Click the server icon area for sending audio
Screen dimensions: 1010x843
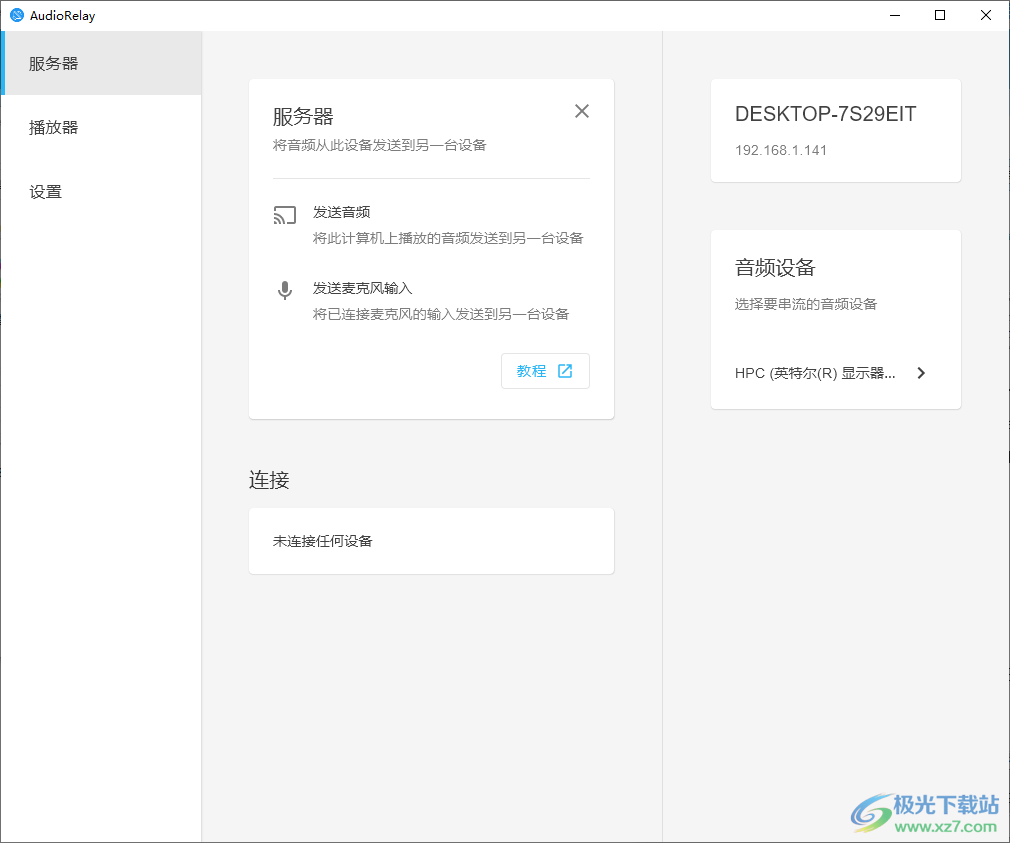click(284, 214)
